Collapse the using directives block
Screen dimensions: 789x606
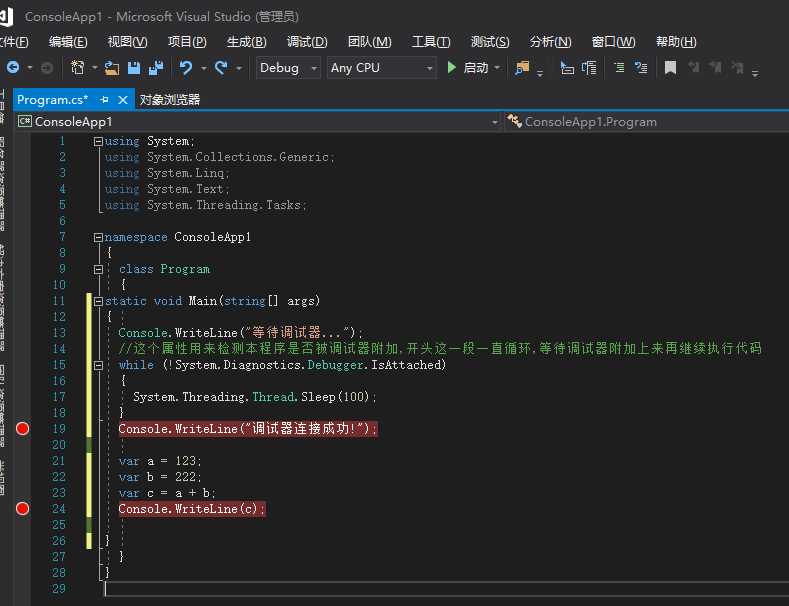[98, 141]
